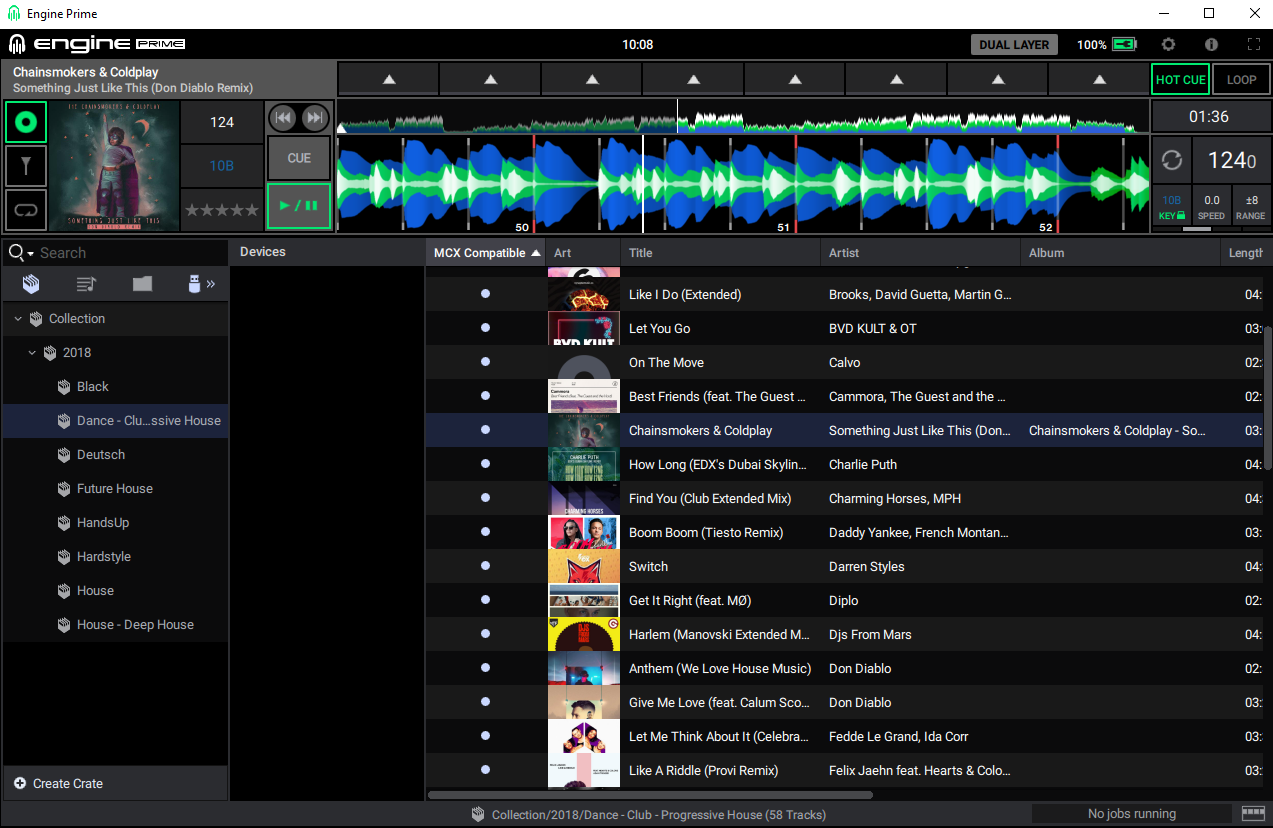Expand more sources with the double chevron
Screen dimensions: 1273x828
211,284
